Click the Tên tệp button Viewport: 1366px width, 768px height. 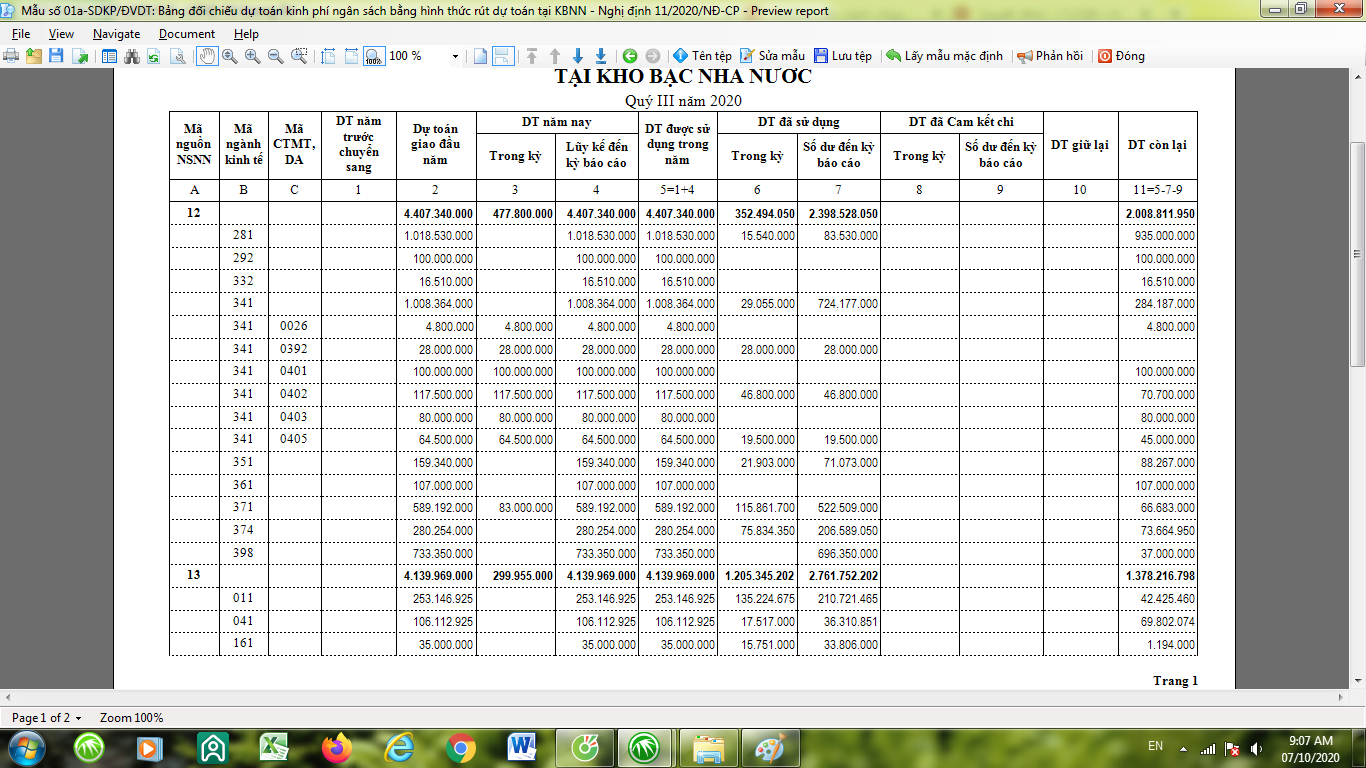[x=702, y=56]
